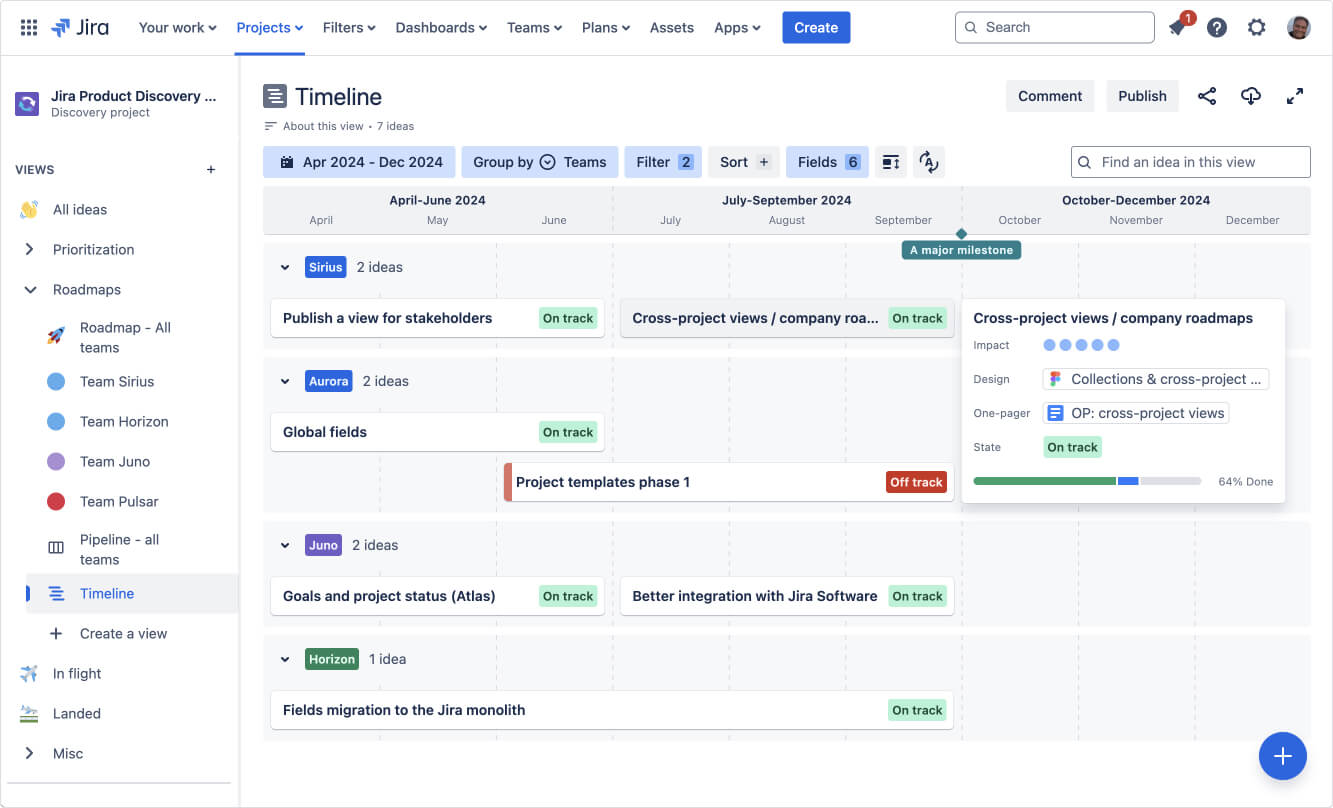Screen dimensions: 1333x808
Task: Click the Find an idea search field
Action: pyautogui.click(x=1190, y=161)
